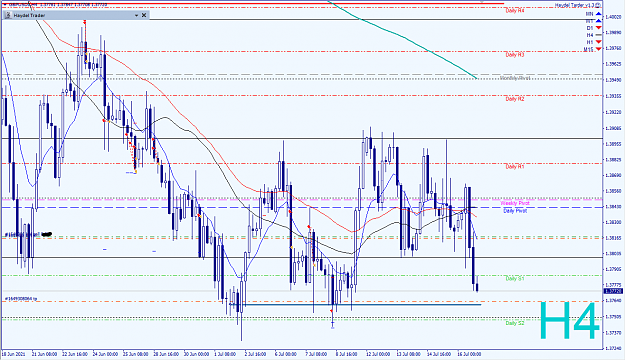Click the H1 timeframe label

pos(590,42)
